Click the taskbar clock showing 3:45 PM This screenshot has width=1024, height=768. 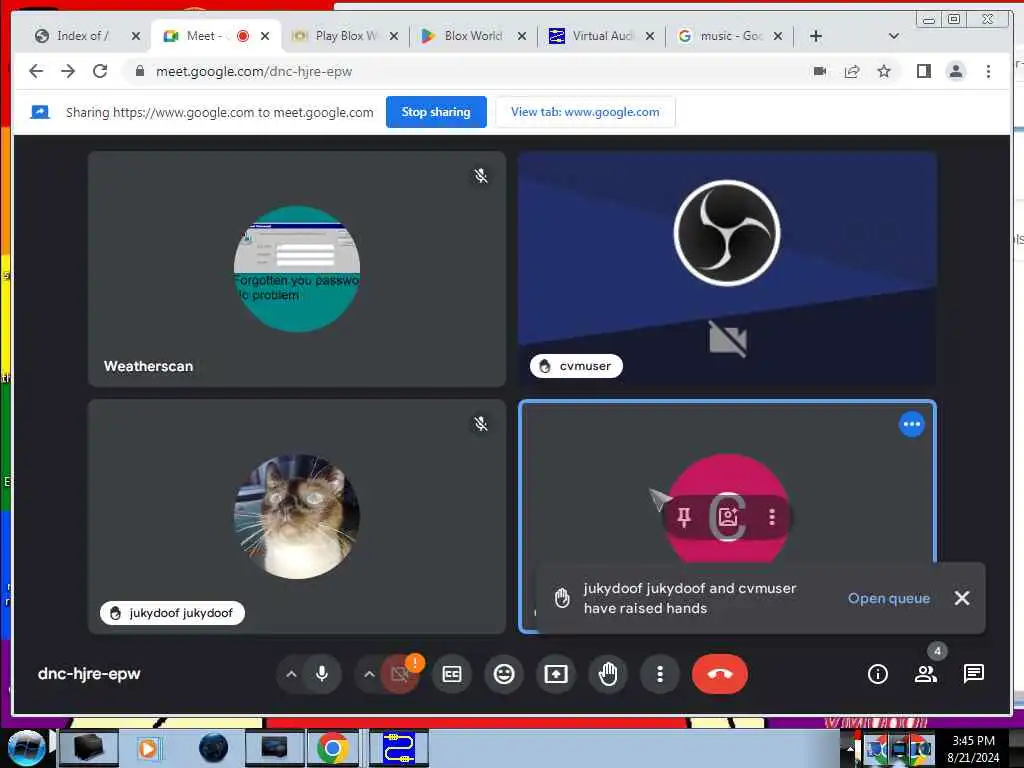[x=973, y=741]
